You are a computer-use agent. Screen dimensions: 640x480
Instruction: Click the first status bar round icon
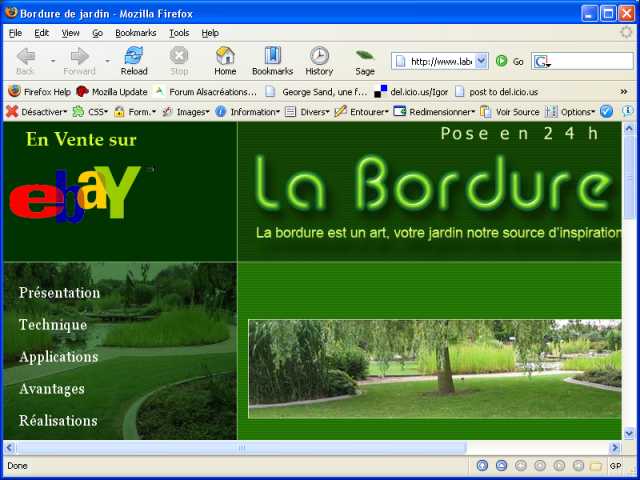pyautogui.click(x=482, y=465)
